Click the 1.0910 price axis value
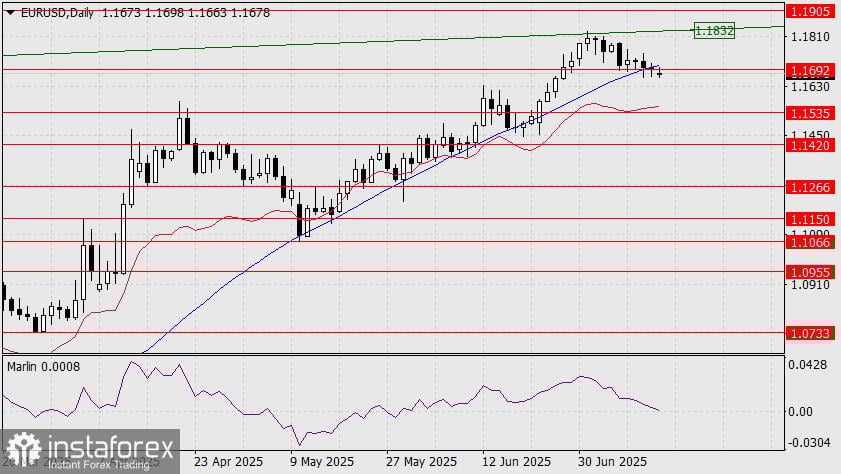 810,285
